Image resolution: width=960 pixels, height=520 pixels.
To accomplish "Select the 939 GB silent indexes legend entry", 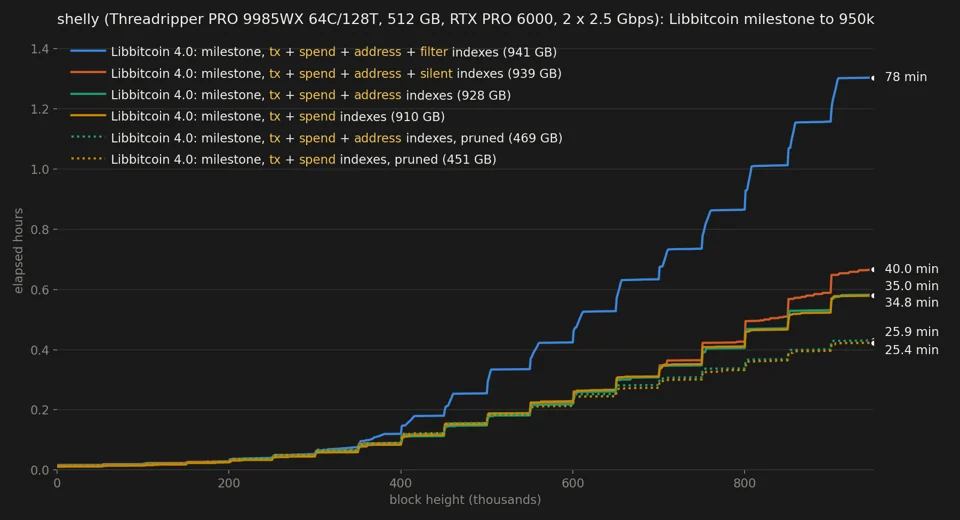I will [x=336, y=73].
